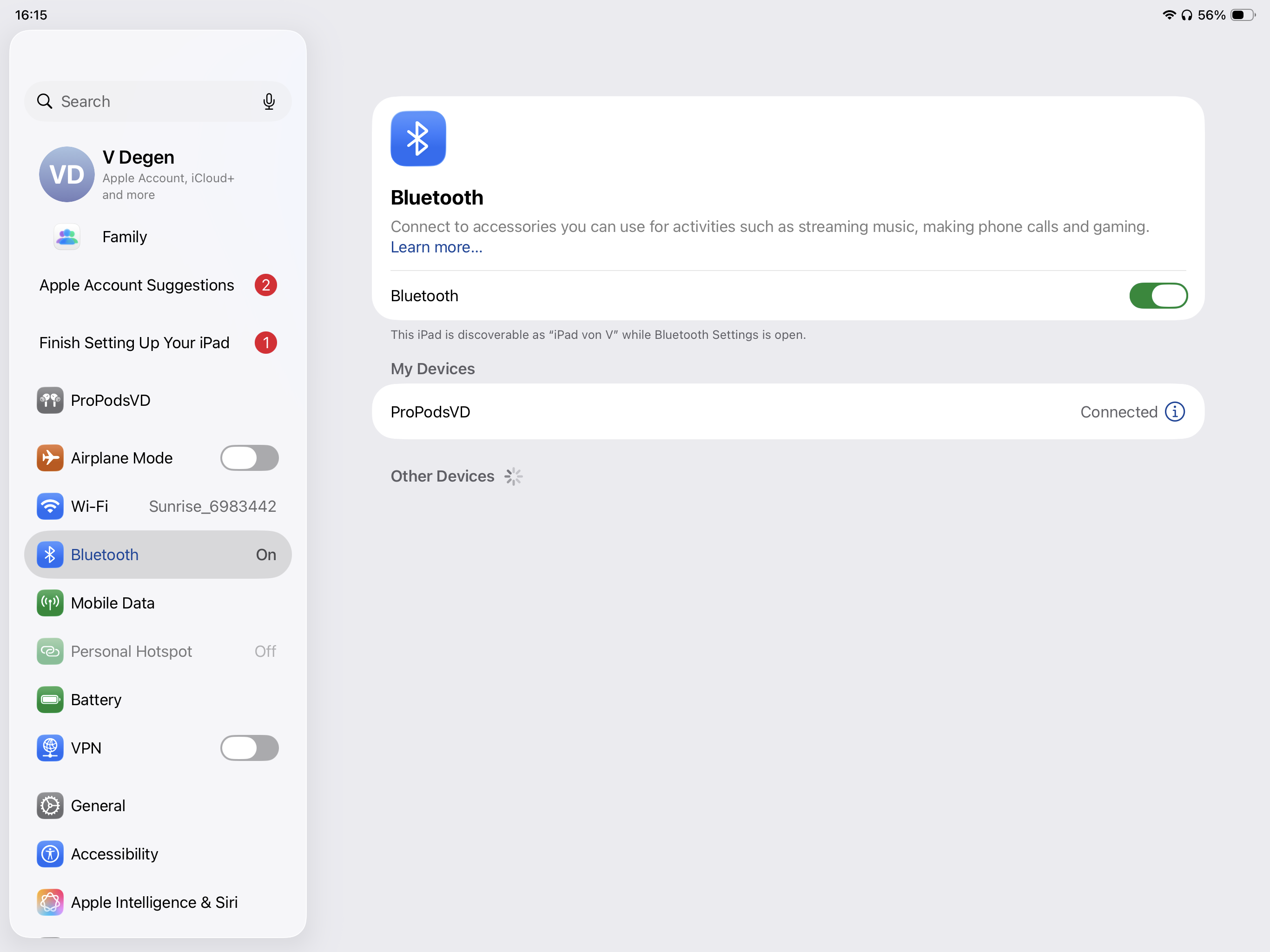Image resolution: width=1270 pixels, height=952 pixels.
Task: Tap the VPN globe icon
Action: coord(50,747)
